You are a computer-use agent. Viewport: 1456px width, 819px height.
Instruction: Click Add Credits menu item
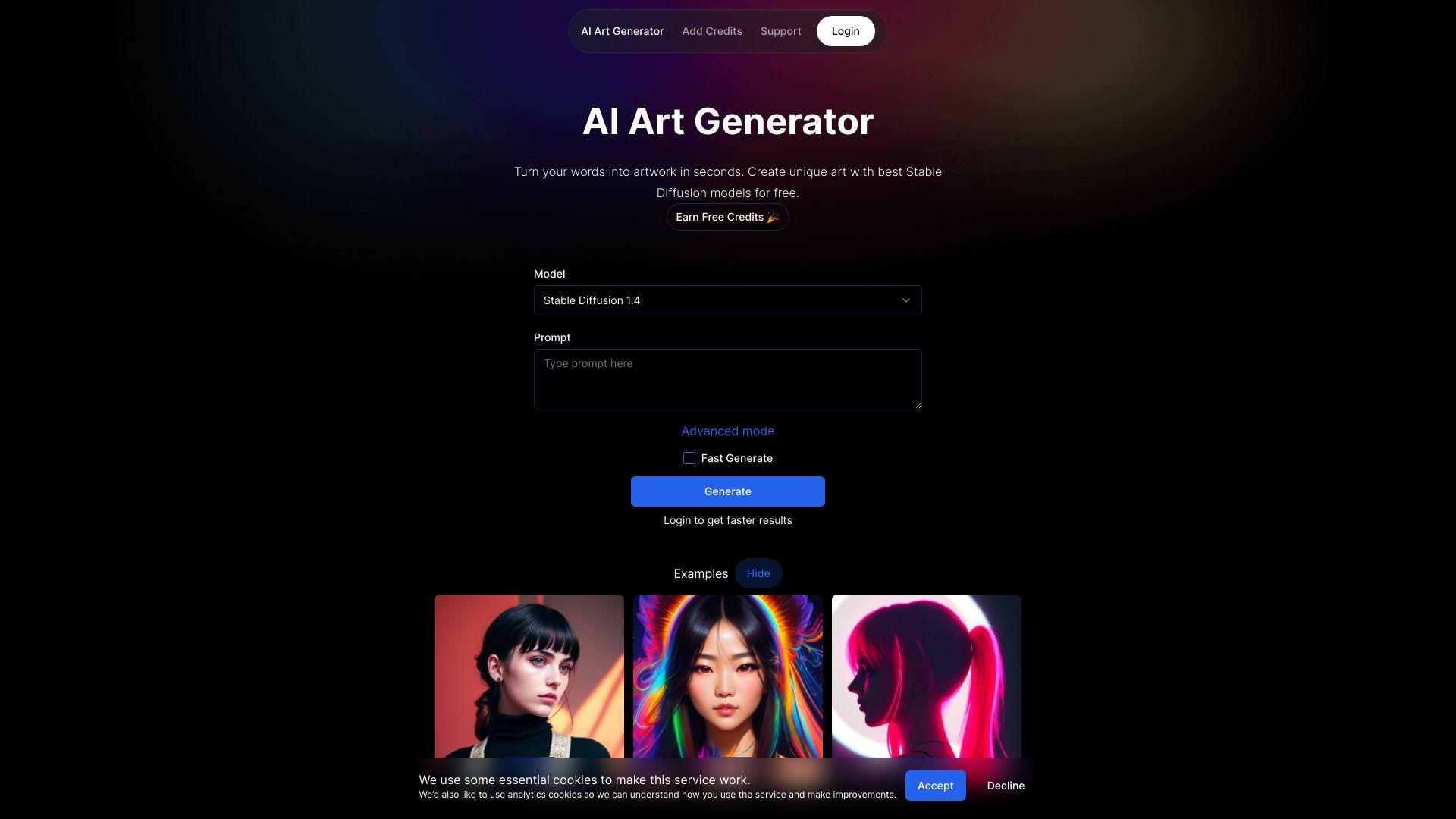click(712, 31)
